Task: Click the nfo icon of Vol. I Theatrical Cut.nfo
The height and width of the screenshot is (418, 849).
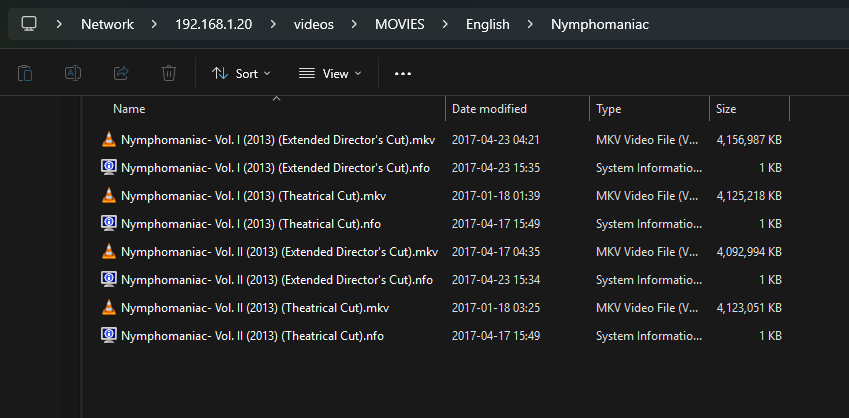Action: pos(109,224)
